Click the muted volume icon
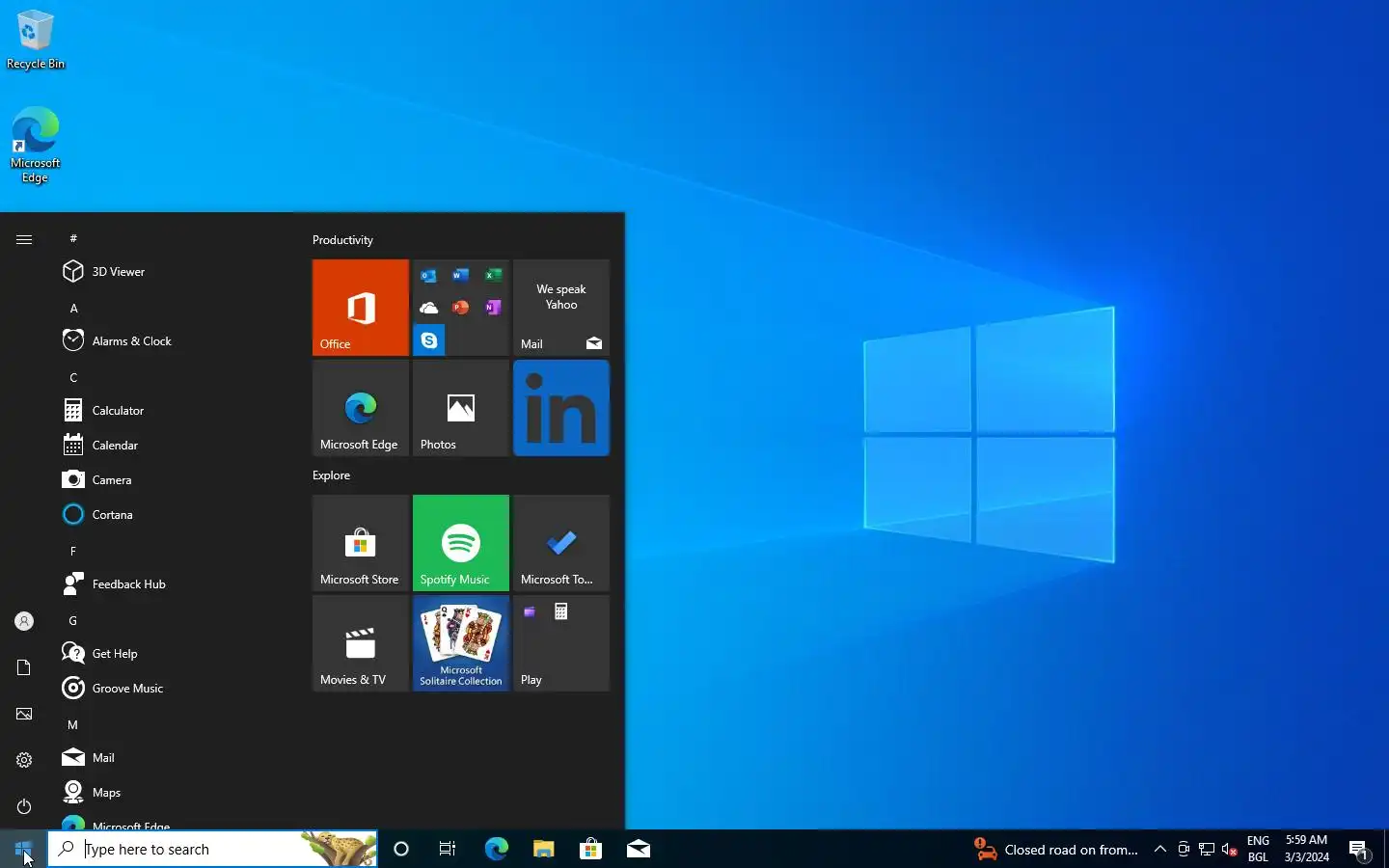1389x868 pixels. pyautogui.click(x=1230, y=850)
